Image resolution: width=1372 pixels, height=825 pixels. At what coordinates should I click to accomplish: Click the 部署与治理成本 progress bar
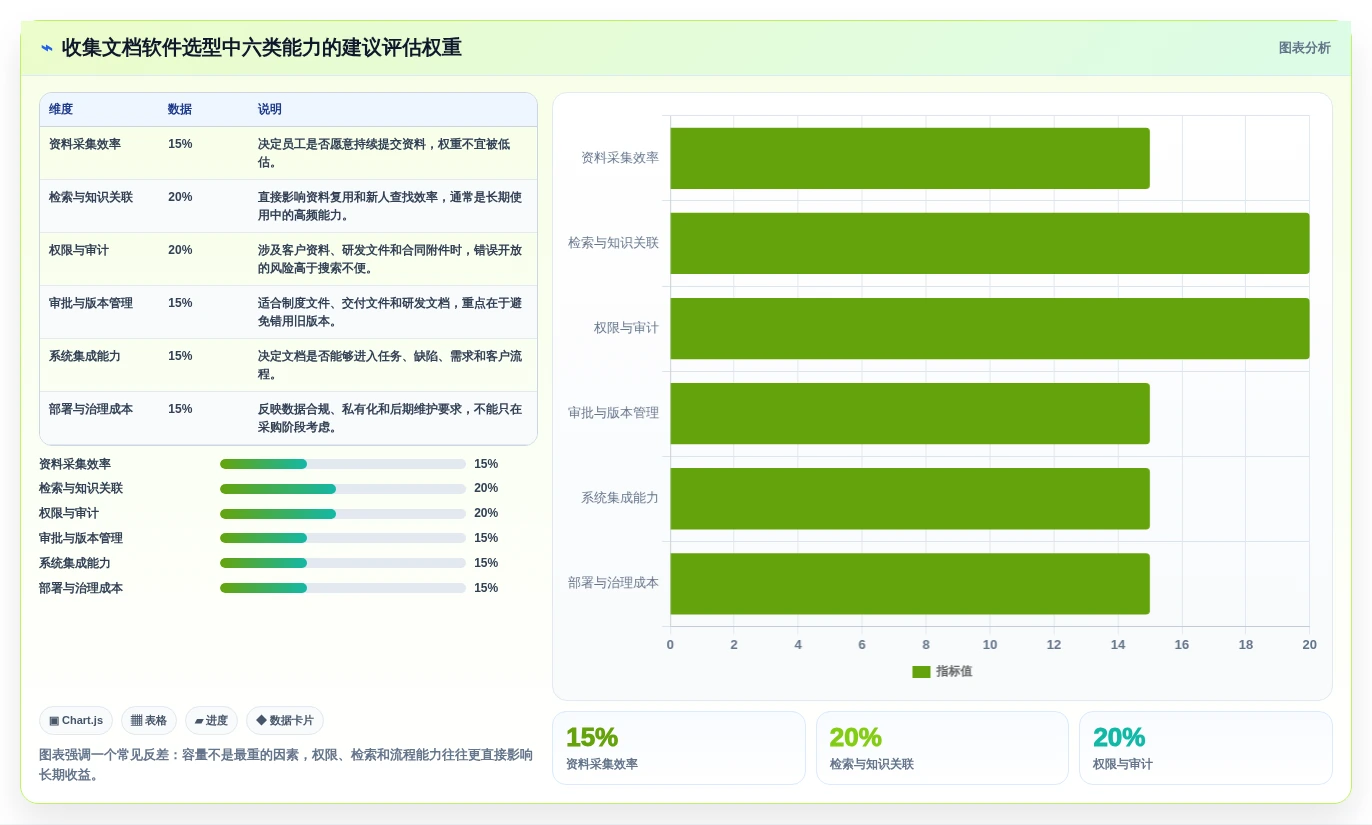(x=343, y=588)
